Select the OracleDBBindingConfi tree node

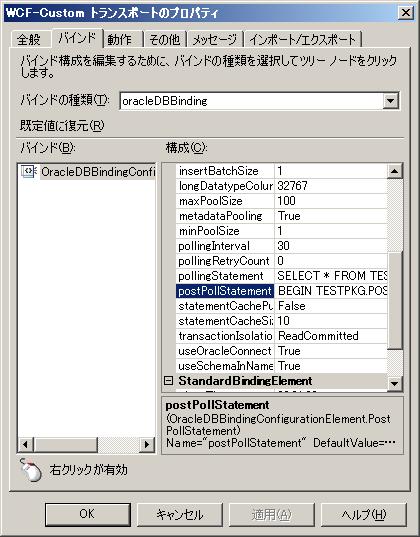[x=98, y=172]
